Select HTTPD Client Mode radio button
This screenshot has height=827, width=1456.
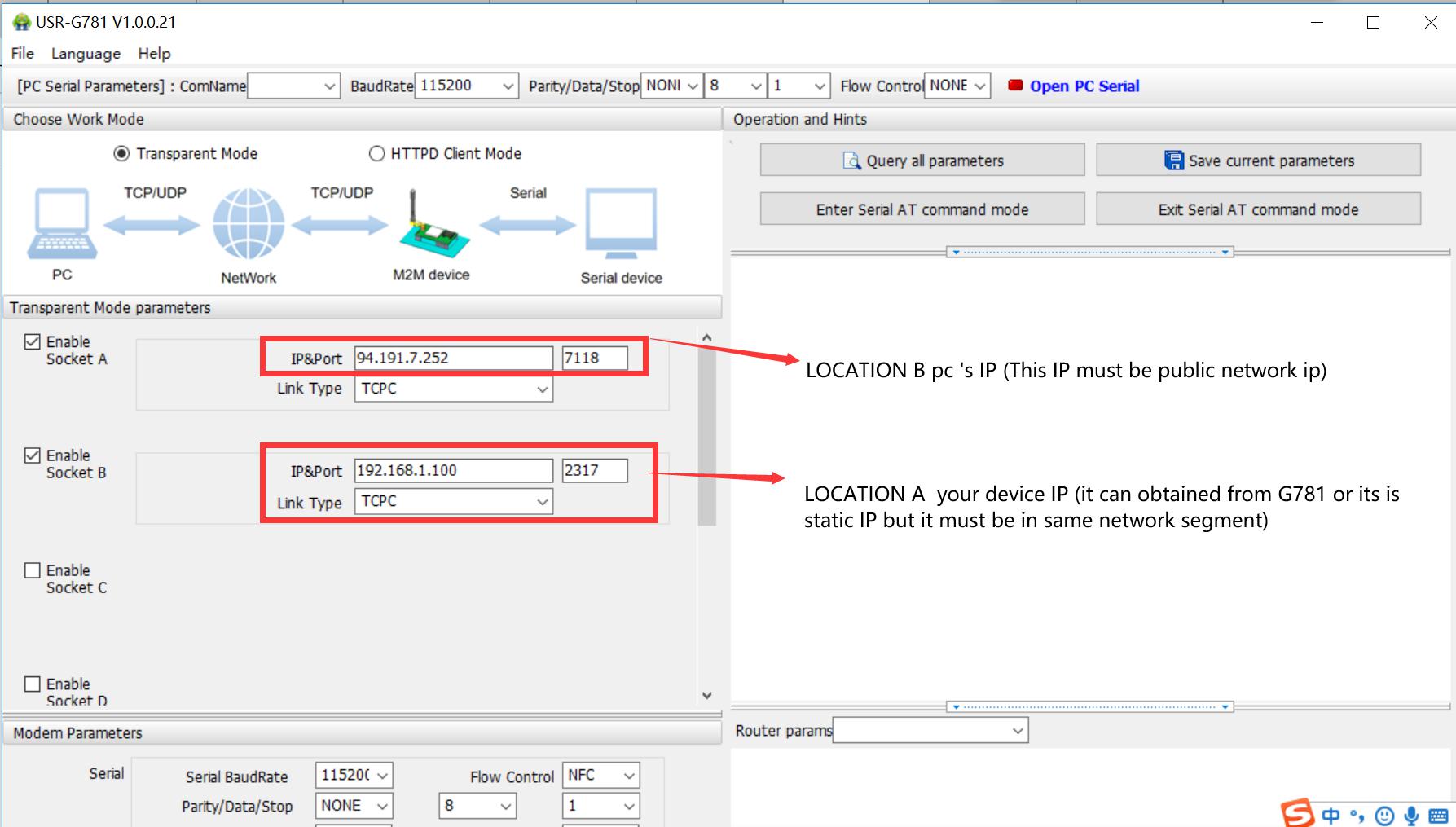tap(376, 153)
